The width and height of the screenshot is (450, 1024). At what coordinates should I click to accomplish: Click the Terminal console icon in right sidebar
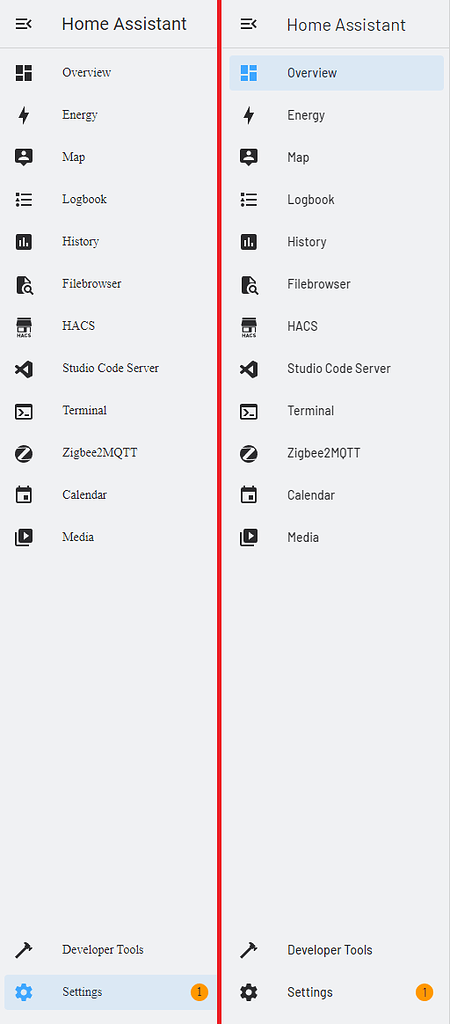pos(249,411)
